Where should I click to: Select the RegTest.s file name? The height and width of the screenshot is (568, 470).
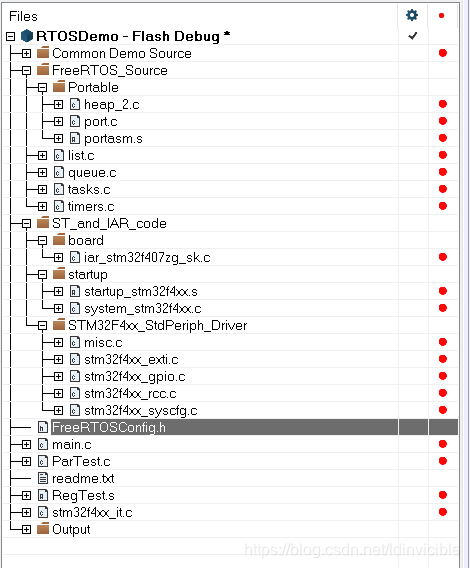[x=83, y=496]
